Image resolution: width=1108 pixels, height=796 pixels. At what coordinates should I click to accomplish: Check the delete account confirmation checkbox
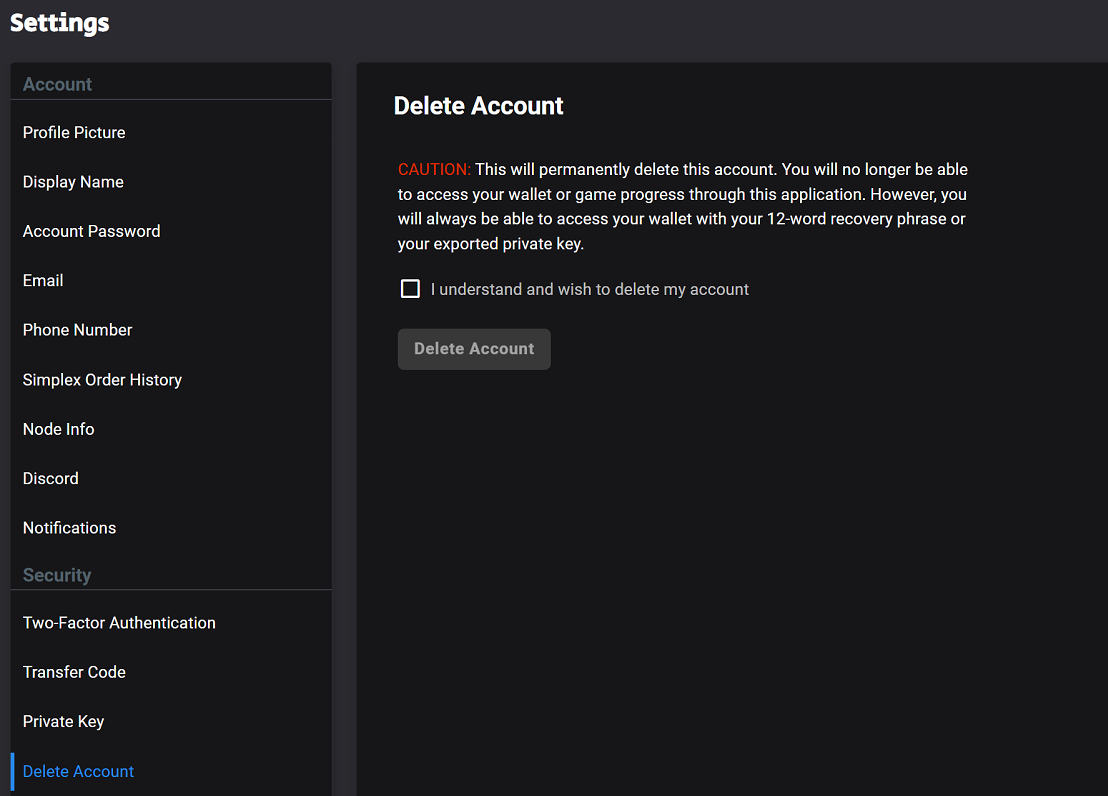410,289
